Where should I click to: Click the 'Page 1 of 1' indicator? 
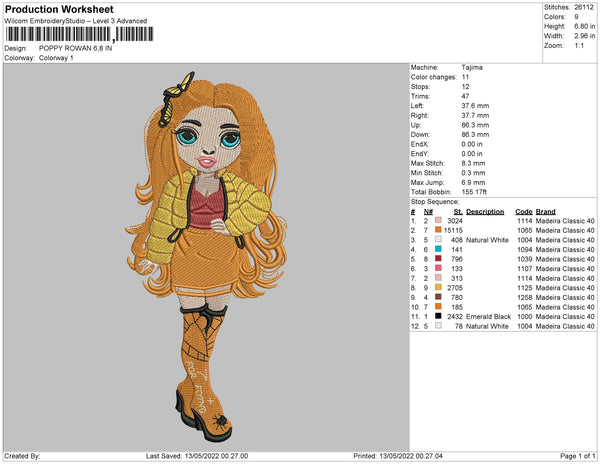[x=577, y=456]
